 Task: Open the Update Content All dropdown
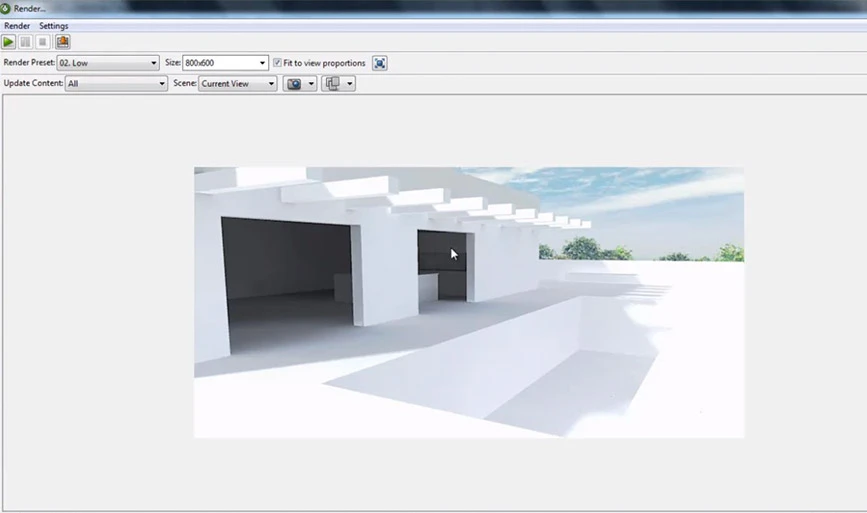116,83
